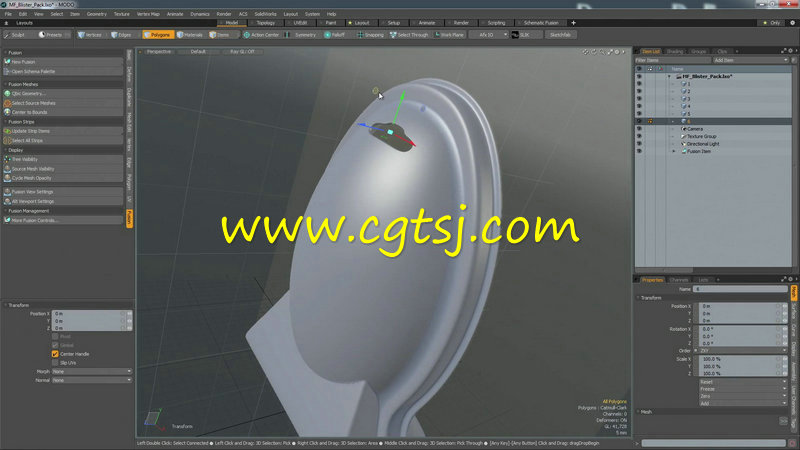Switch to Items selection mode
800x450 pixels.
pos(219,35)
